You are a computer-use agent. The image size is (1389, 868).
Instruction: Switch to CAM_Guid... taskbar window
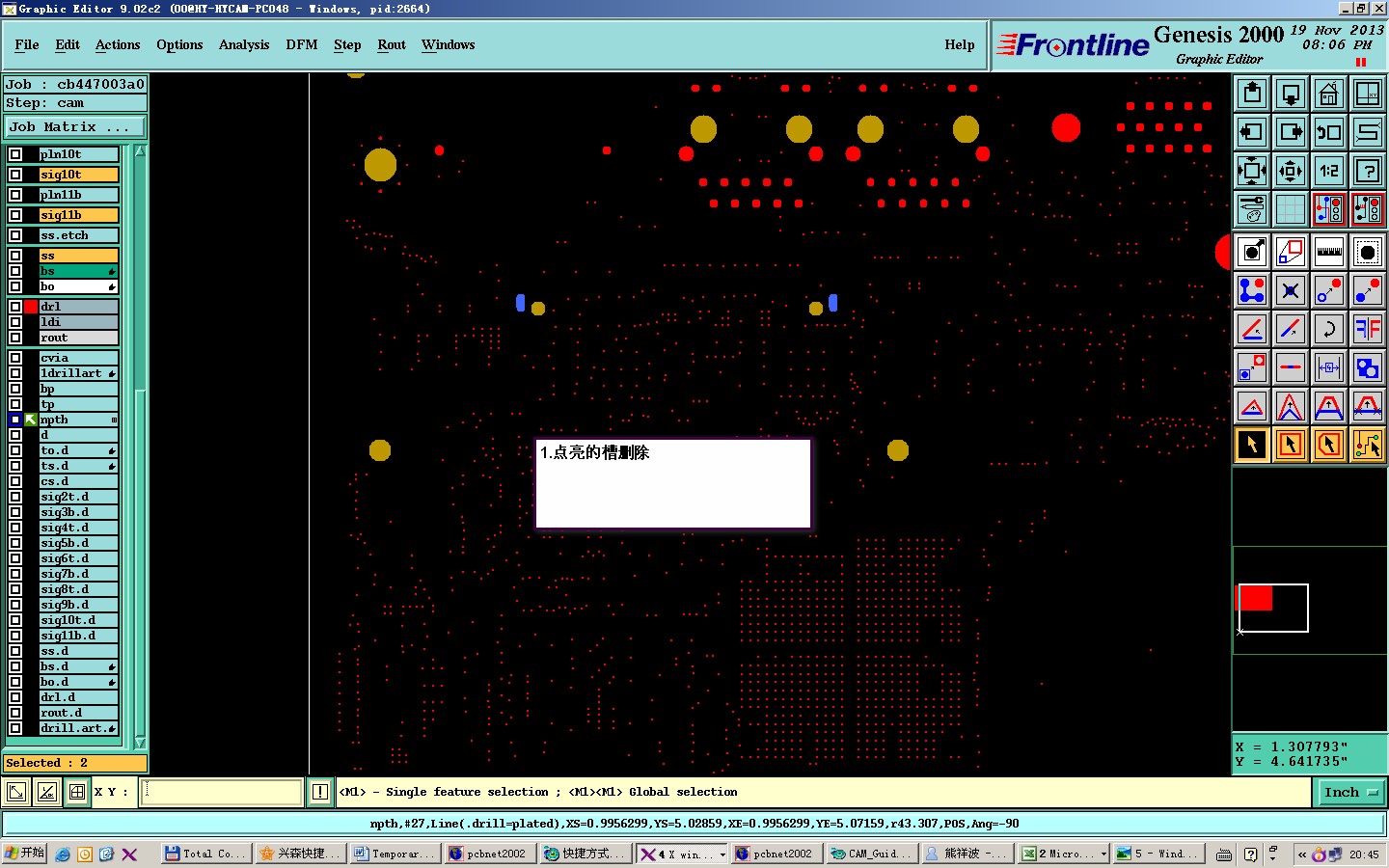[x=871, y=854]
